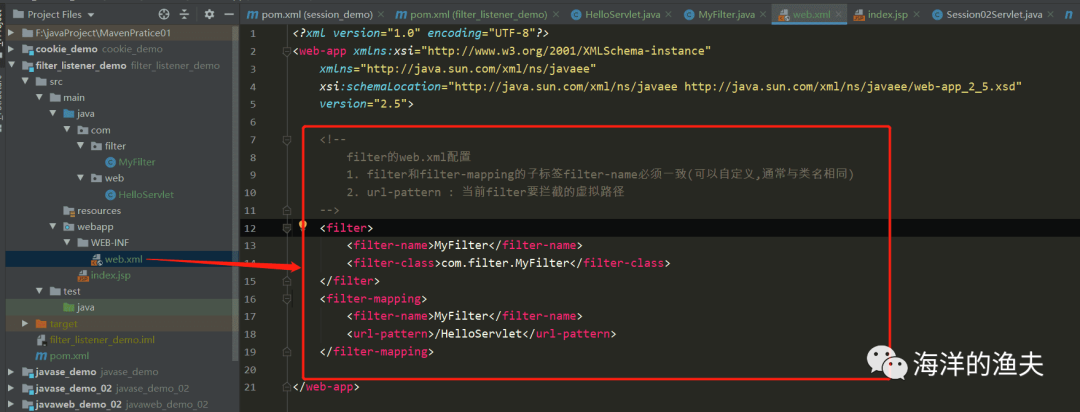The height and width of the screenshot is (412, 1080).
Task: Fold the filter-mapping tag at line 16
Action: (x=287, y=299)
